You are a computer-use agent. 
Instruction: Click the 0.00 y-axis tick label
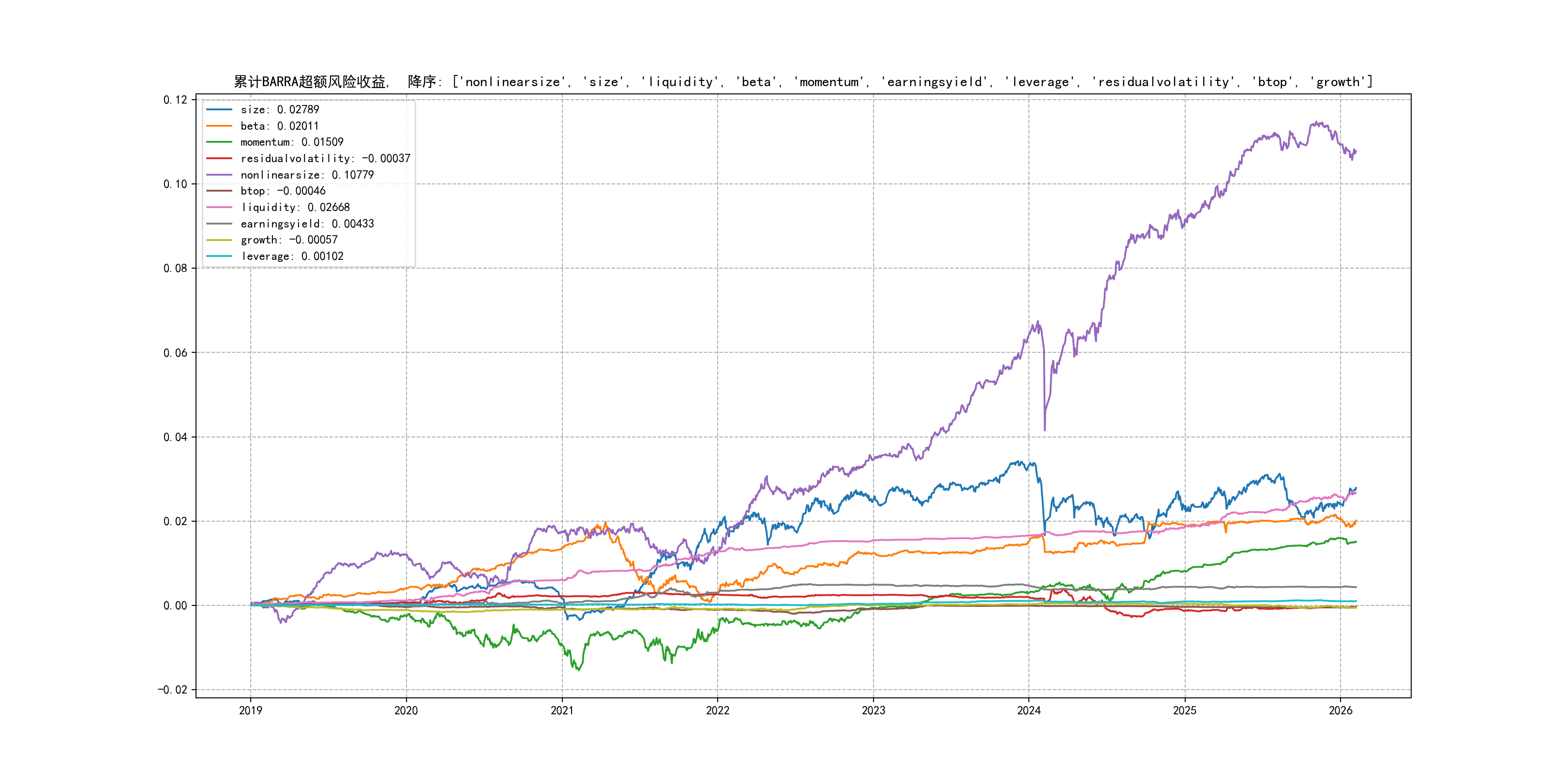pyautogui.click(x=175, y=605)
